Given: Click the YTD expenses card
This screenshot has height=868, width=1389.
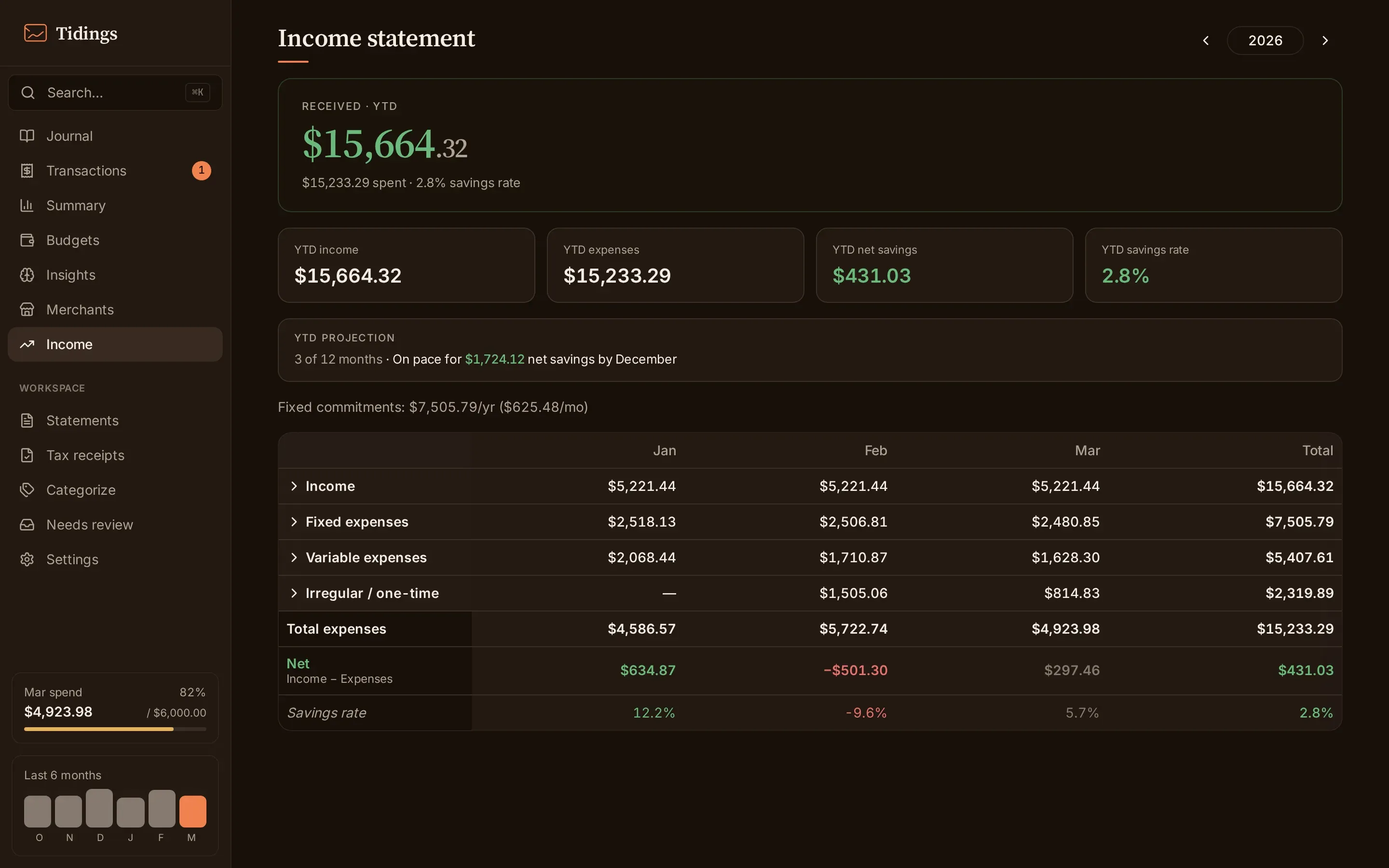Looking at the screenshot, I should [x=676, y=265].
